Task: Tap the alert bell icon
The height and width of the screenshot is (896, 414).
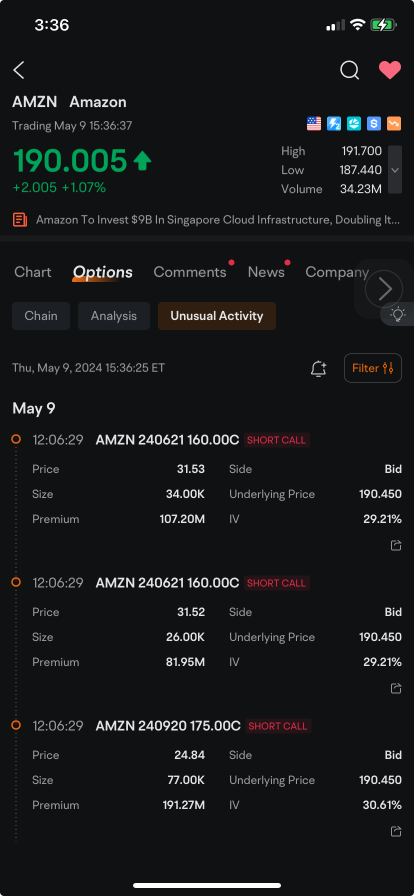Action: coord(319,369)
